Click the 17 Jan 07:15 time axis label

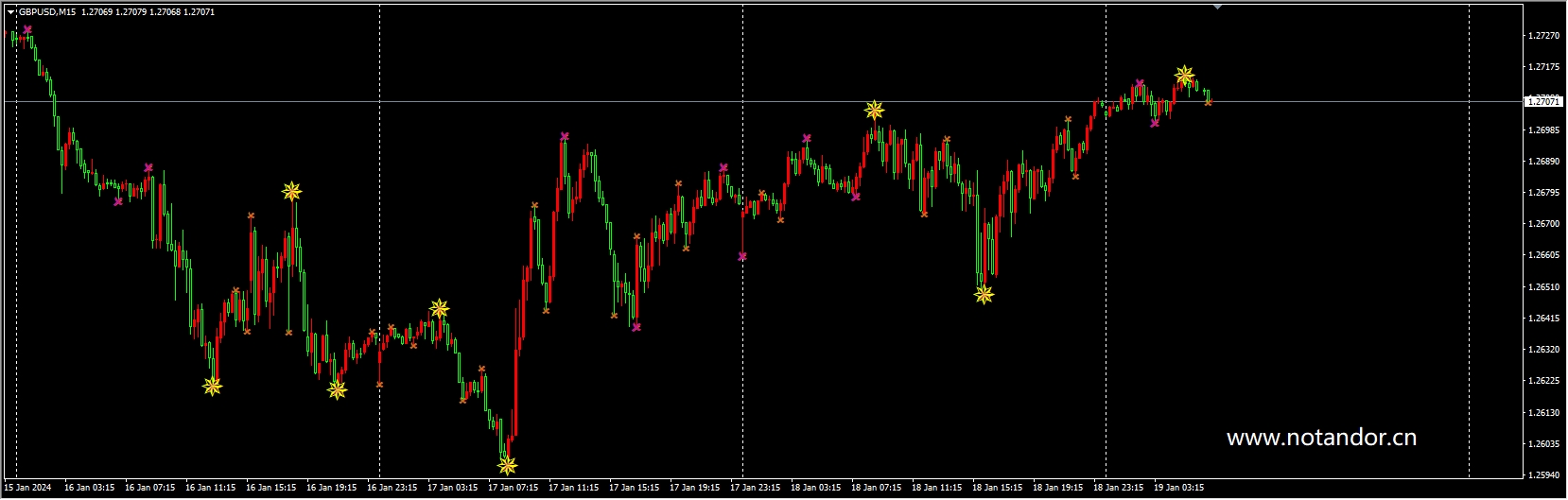(513, 489)
